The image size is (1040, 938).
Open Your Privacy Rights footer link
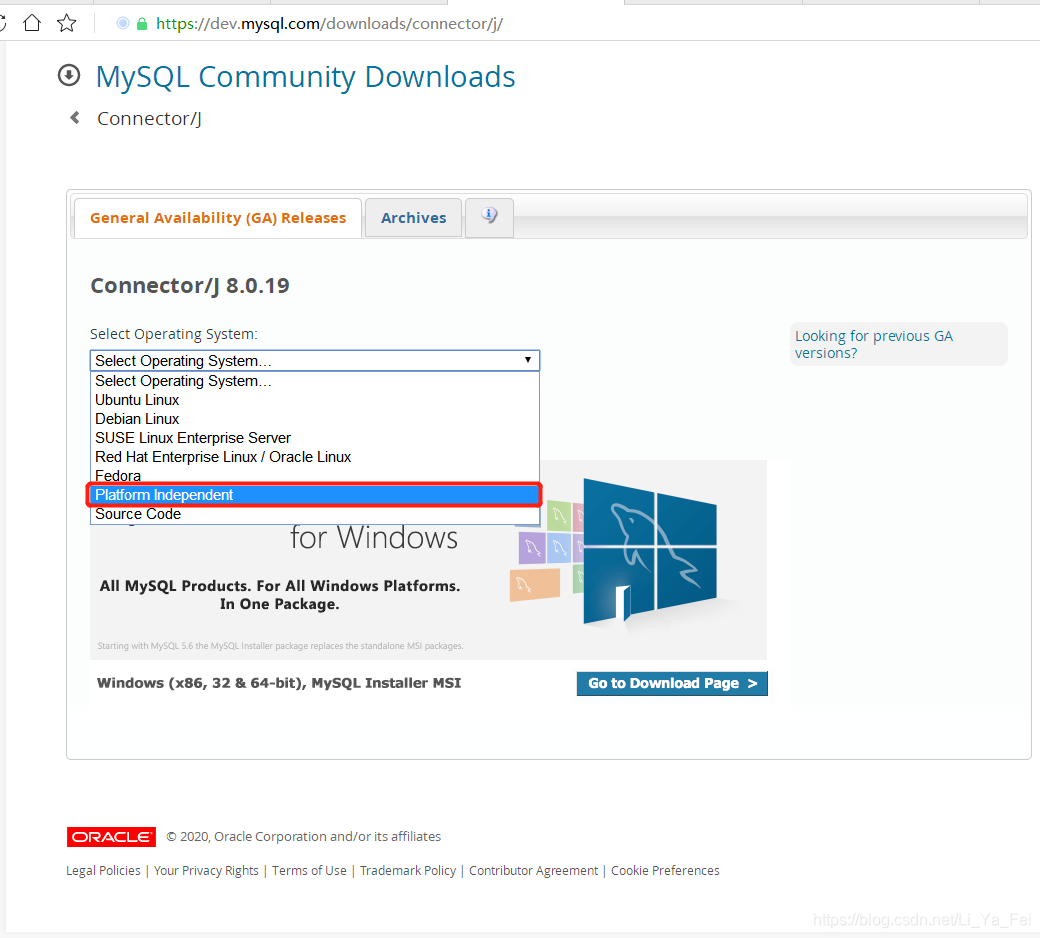[x=206, y=870]
